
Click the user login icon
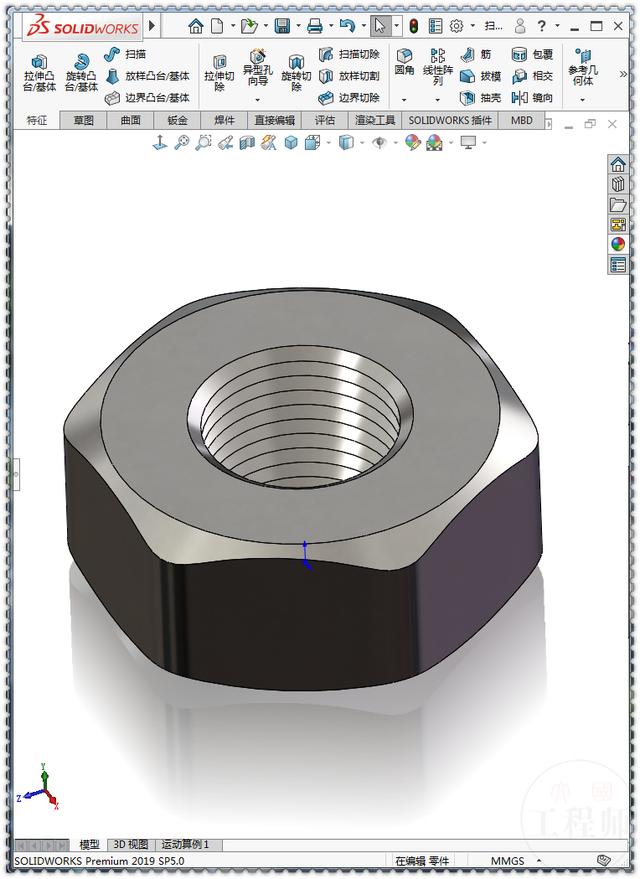point(520,26)
